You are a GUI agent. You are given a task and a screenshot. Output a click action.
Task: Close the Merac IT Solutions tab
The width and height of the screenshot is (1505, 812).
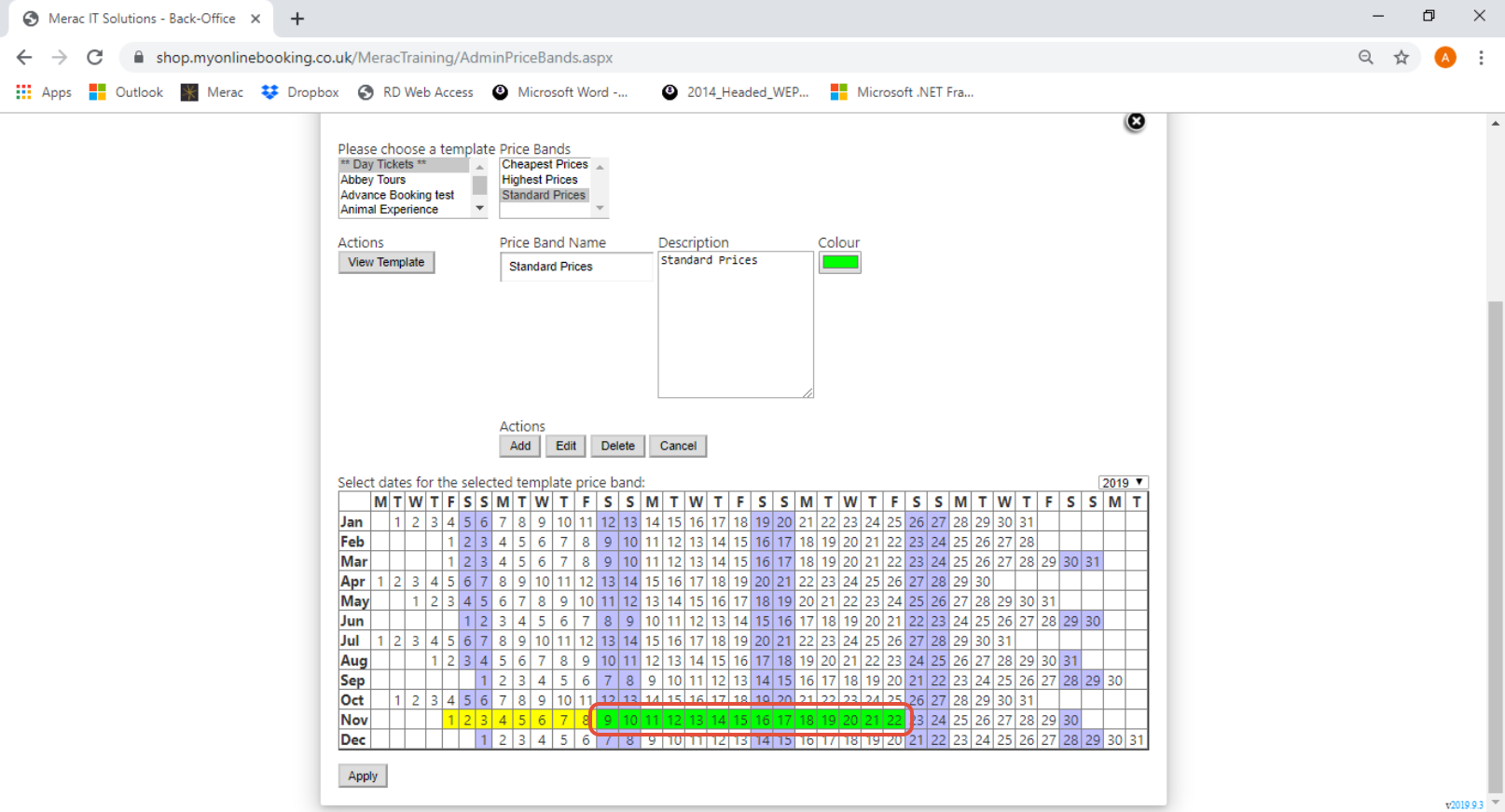point(255,19)
